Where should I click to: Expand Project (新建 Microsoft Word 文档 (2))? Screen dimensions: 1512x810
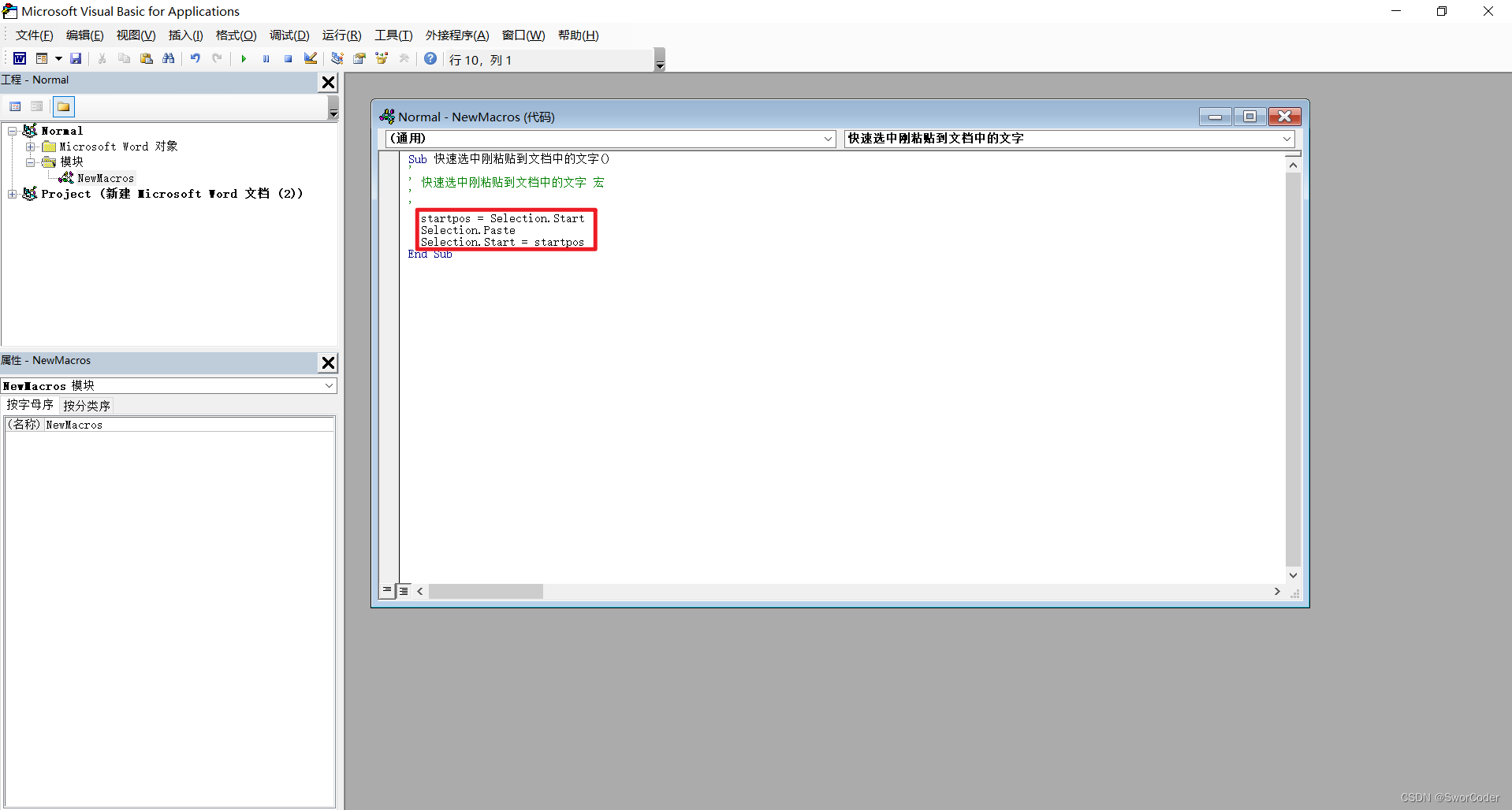13,194
